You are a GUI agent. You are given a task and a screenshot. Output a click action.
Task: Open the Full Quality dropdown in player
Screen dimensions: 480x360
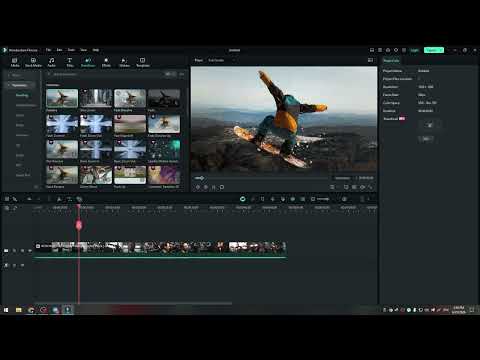(x=221, y=60)
